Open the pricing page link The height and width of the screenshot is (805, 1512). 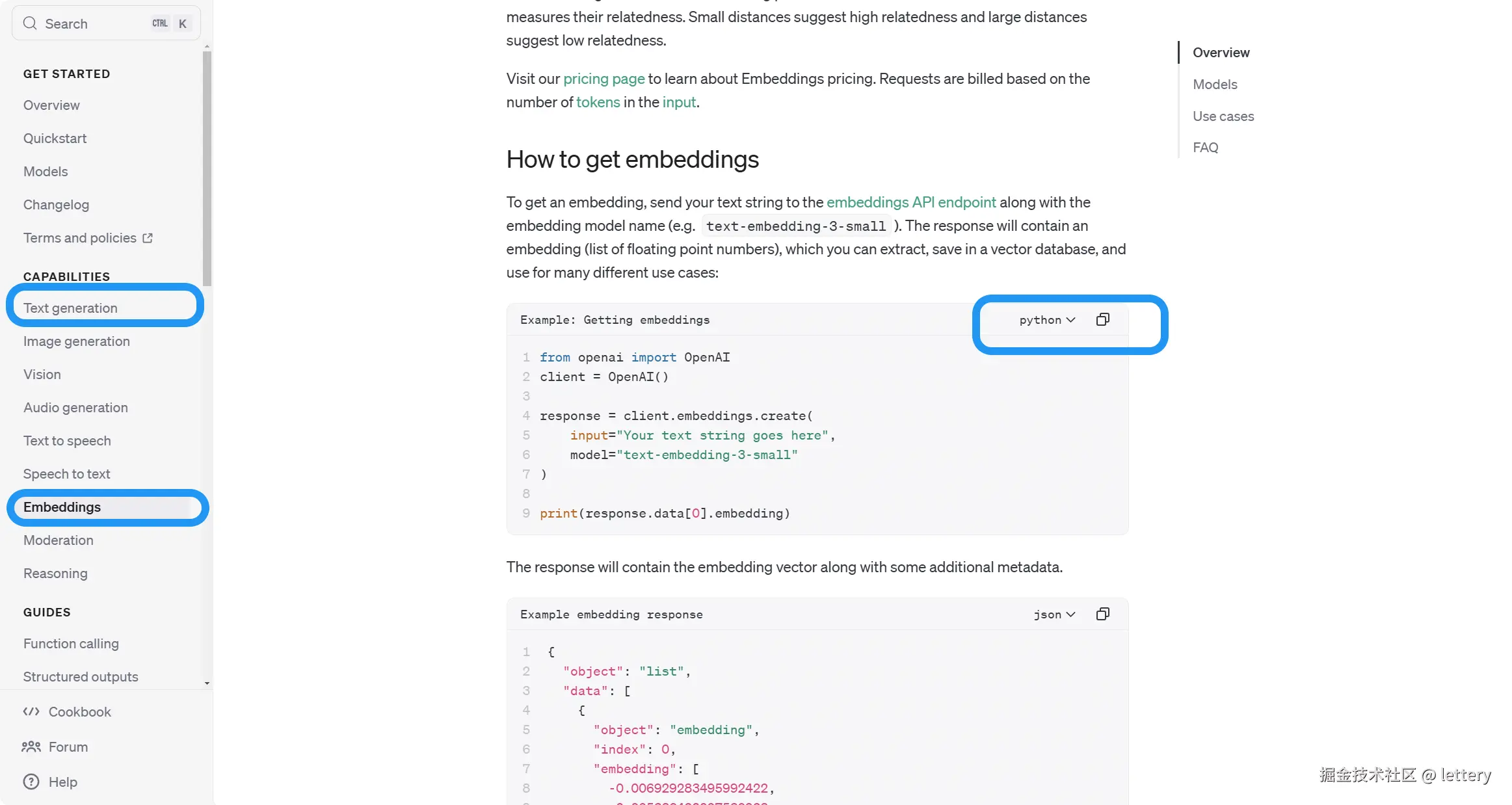tap(603, 79)
